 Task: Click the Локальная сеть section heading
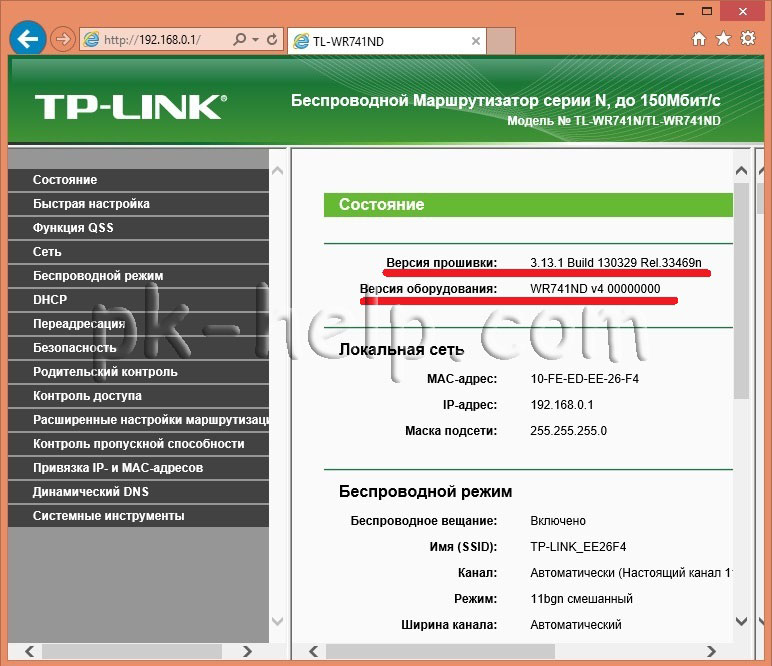(401, 349)
